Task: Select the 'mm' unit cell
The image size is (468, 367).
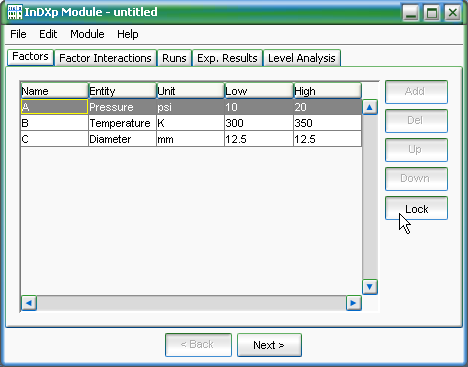Action: coord(190,139)
